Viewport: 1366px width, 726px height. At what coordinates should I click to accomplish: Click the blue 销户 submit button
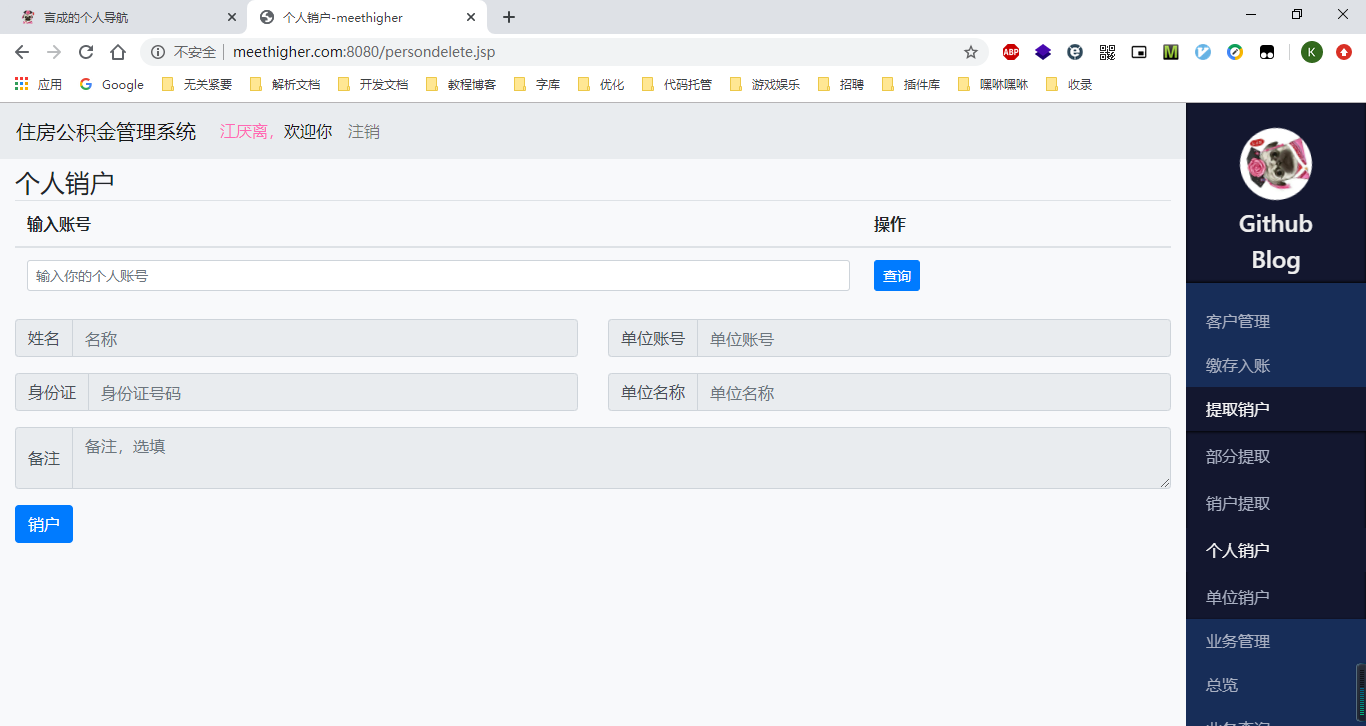44,524
